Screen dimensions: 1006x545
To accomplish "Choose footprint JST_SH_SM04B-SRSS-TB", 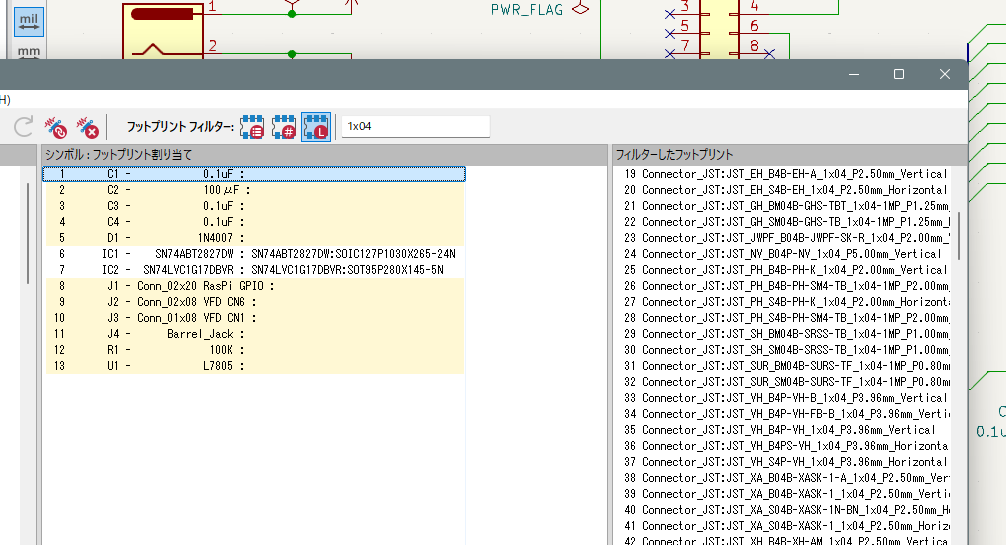I will 785,350.
